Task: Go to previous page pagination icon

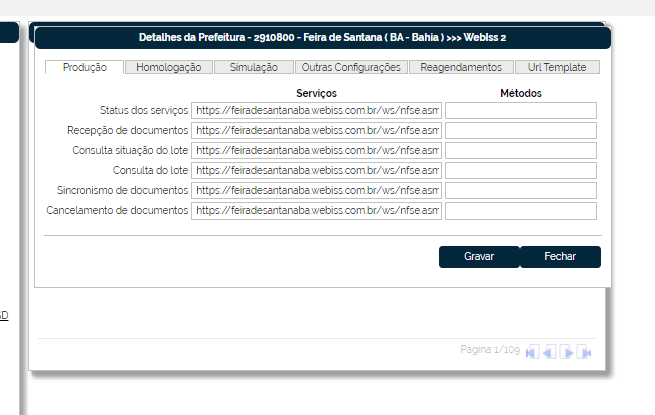Action: [549, 352]
